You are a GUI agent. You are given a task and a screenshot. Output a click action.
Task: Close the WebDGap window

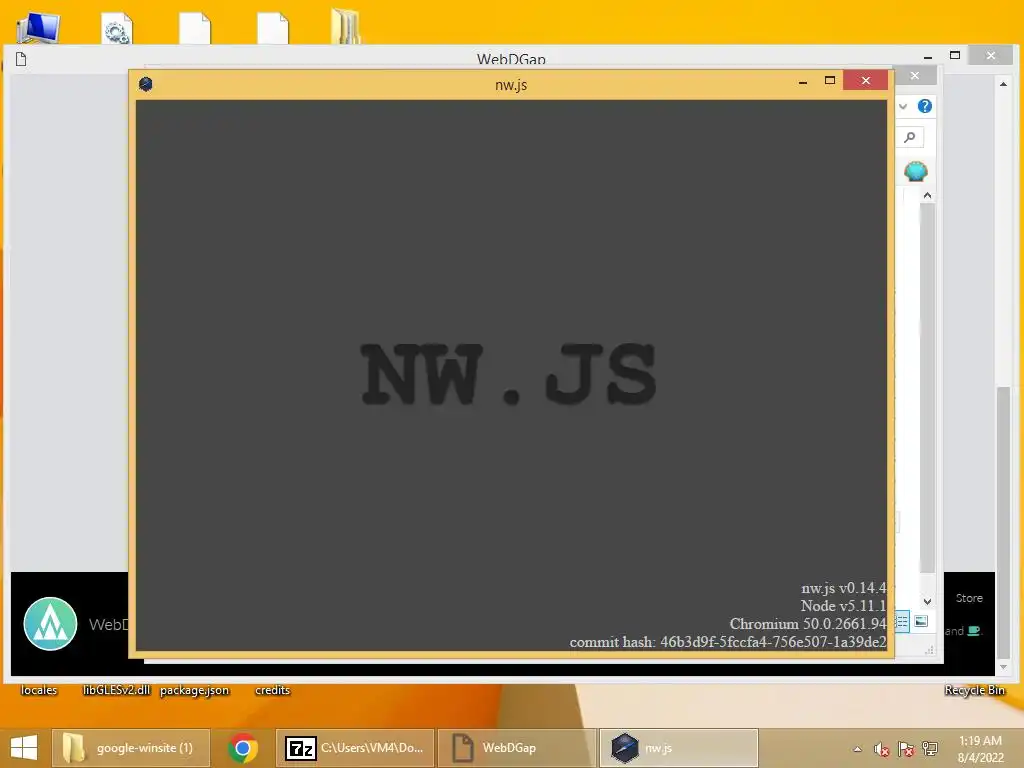[x=991, y=56]
